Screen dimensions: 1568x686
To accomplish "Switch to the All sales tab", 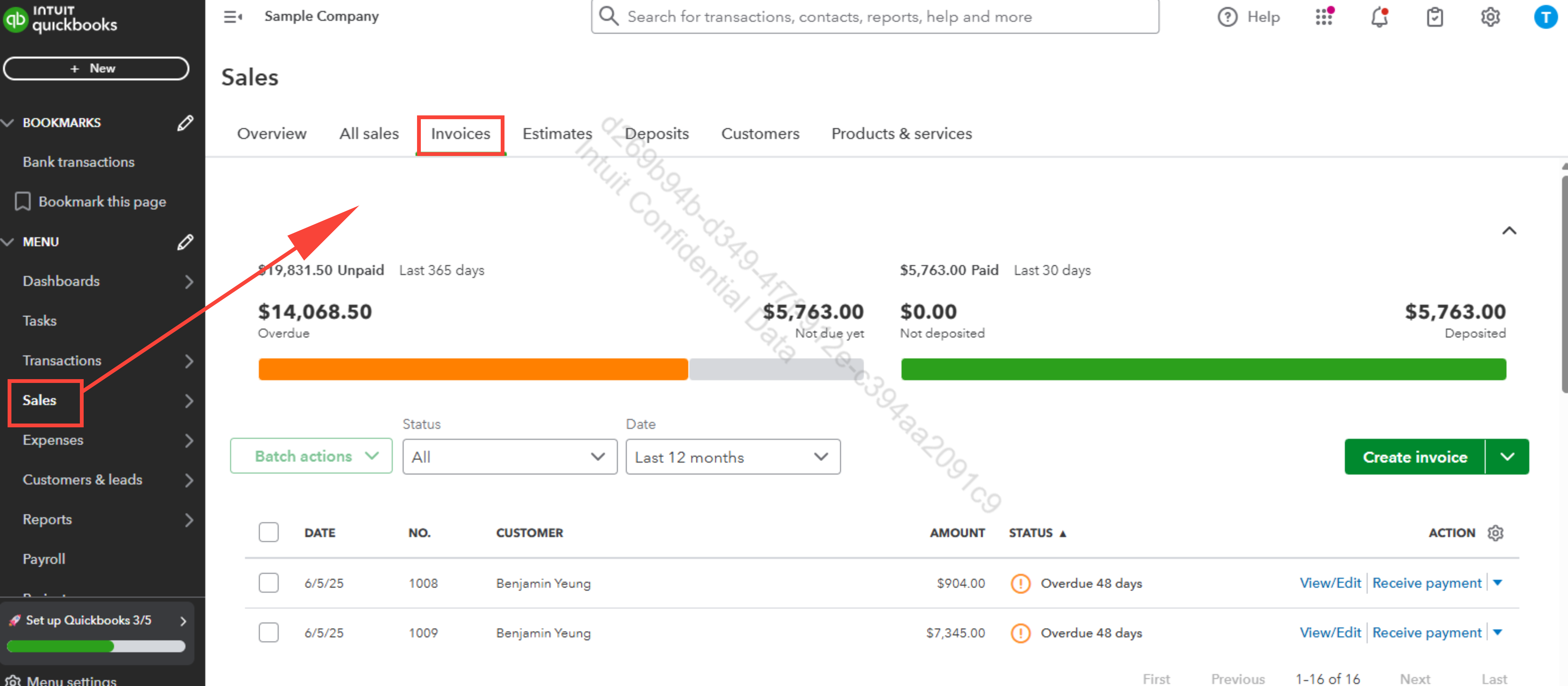I will point(369,134).
